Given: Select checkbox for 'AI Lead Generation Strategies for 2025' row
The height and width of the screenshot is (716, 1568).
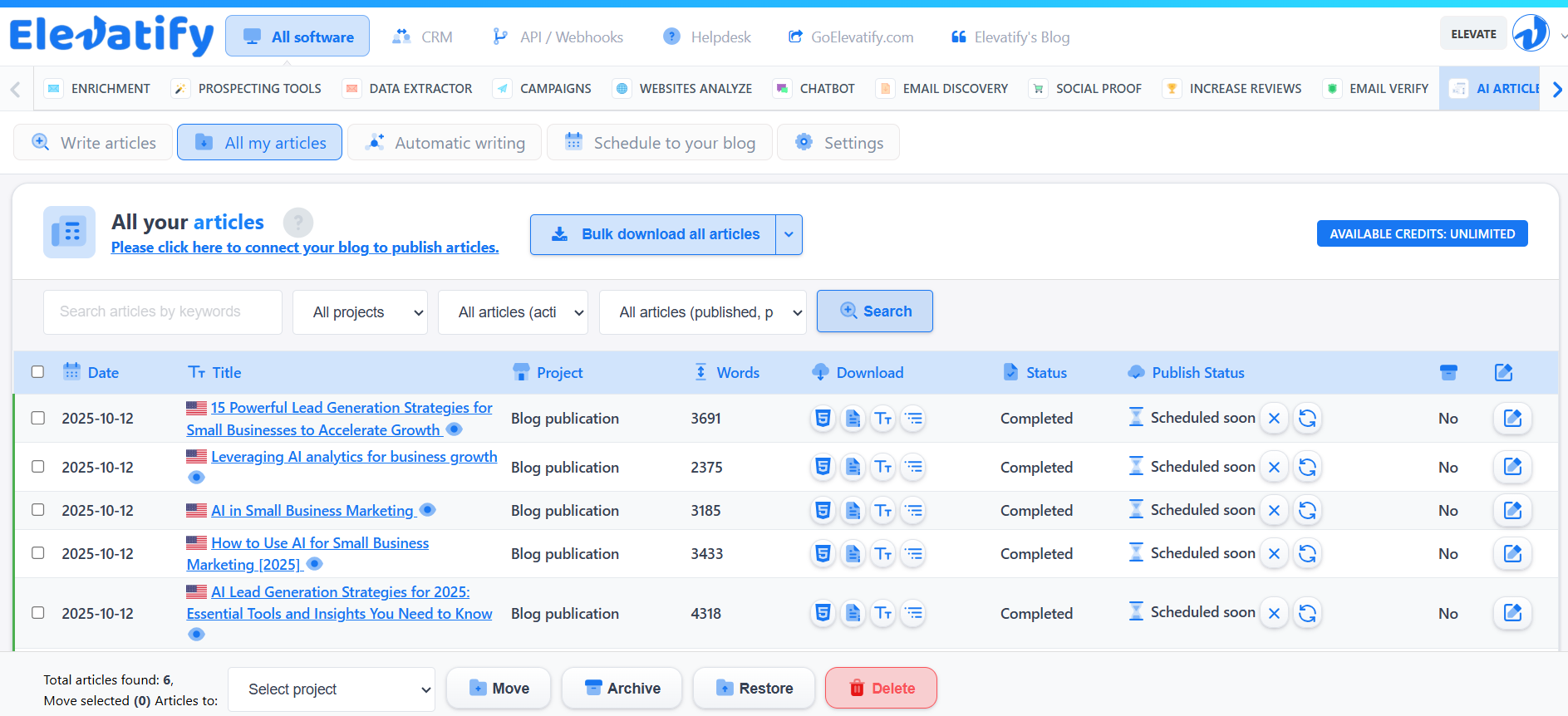Looking at the screenshot, I should [37, 612].
